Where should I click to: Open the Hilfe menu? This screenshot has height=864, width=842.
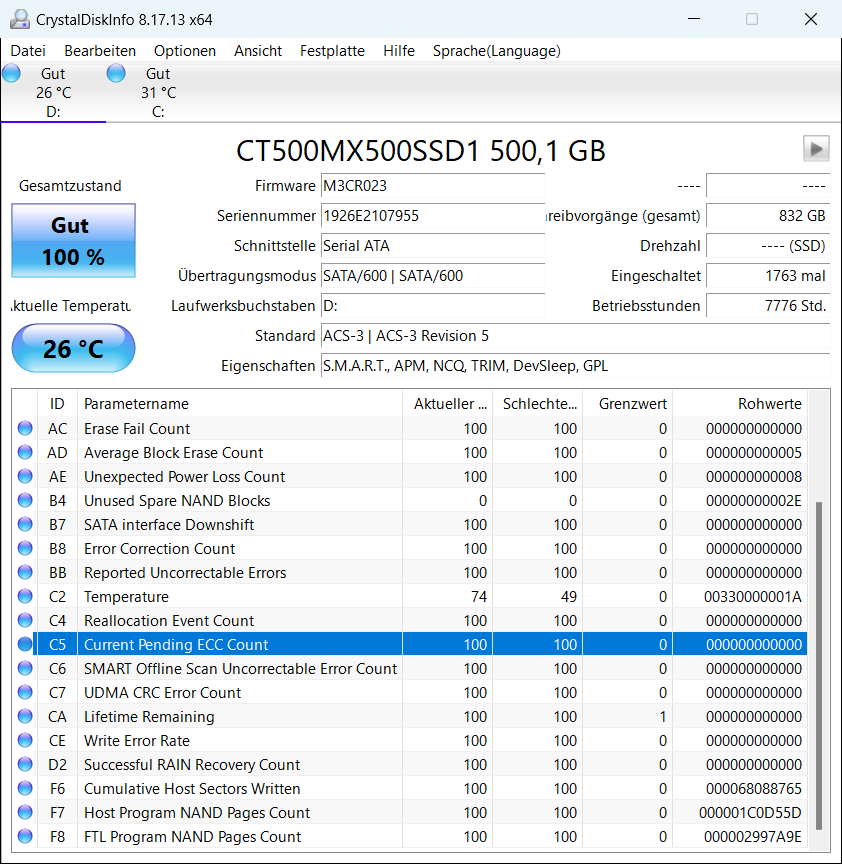click(x=399, y=51)
